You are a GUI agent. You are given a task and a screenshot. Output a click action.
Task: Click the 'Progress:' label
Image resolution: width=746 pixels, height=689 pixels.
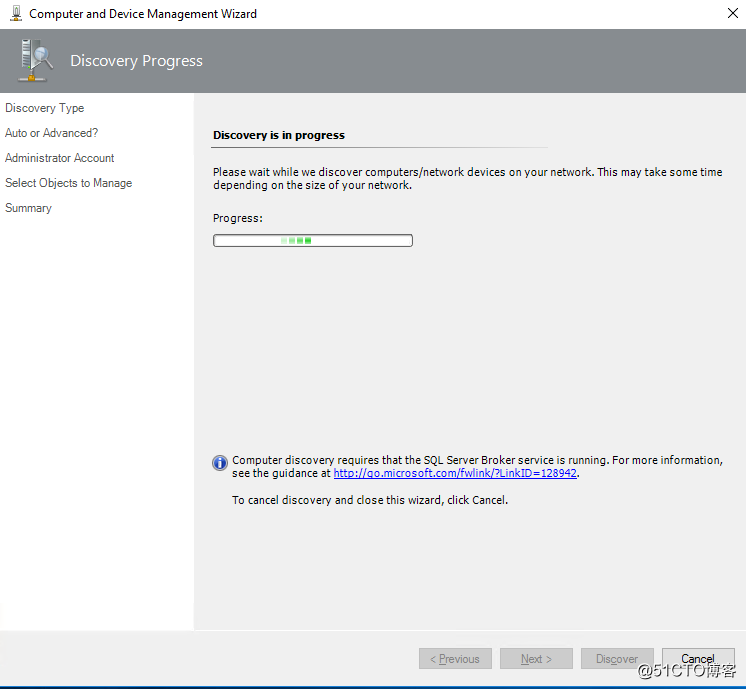click(237, 218)
